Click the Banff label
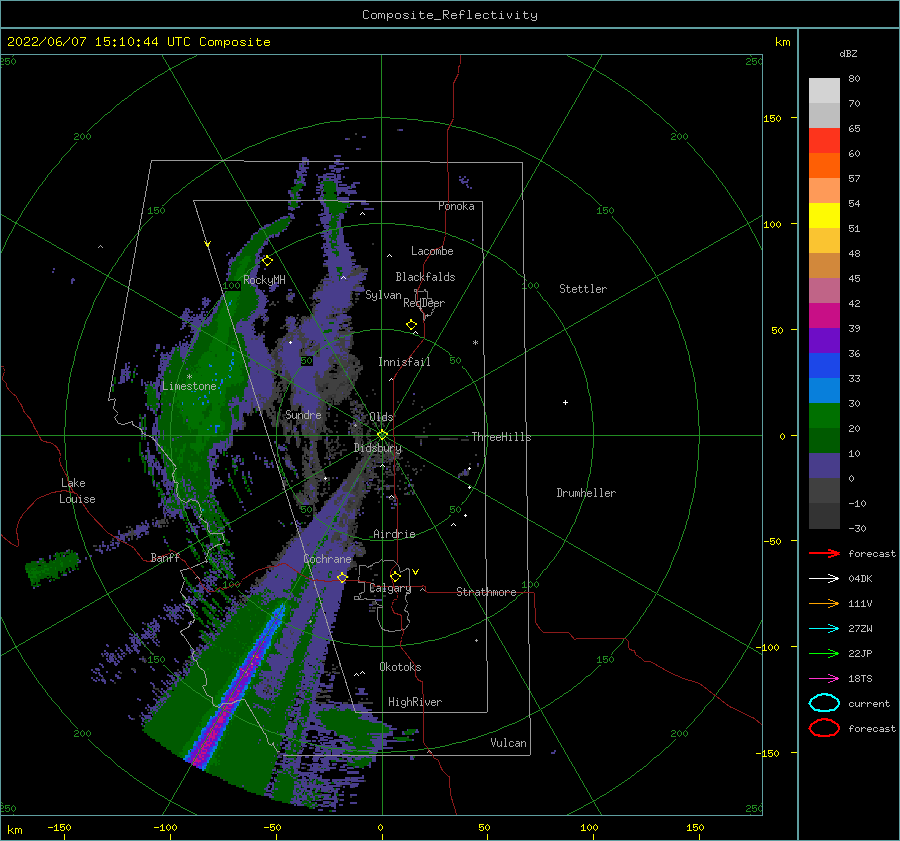The image size is (900, 841). pyautogui.click(x=165, y=557)
